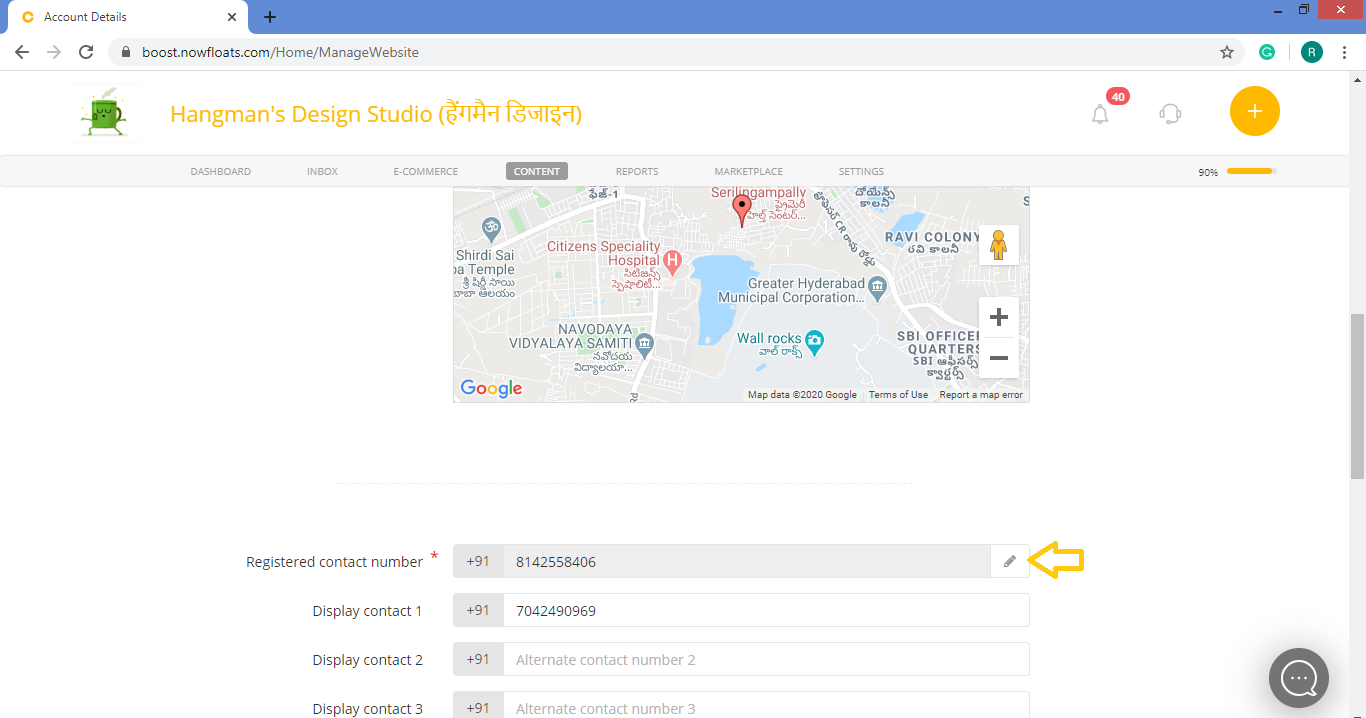Click the red location pin on map

pos(741,211)
